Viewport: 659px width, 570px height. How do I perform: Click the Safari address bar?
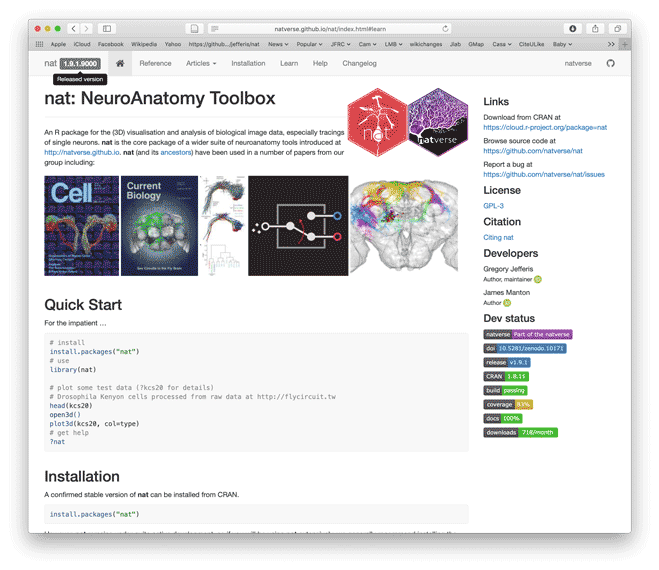(x=328, y=29)
